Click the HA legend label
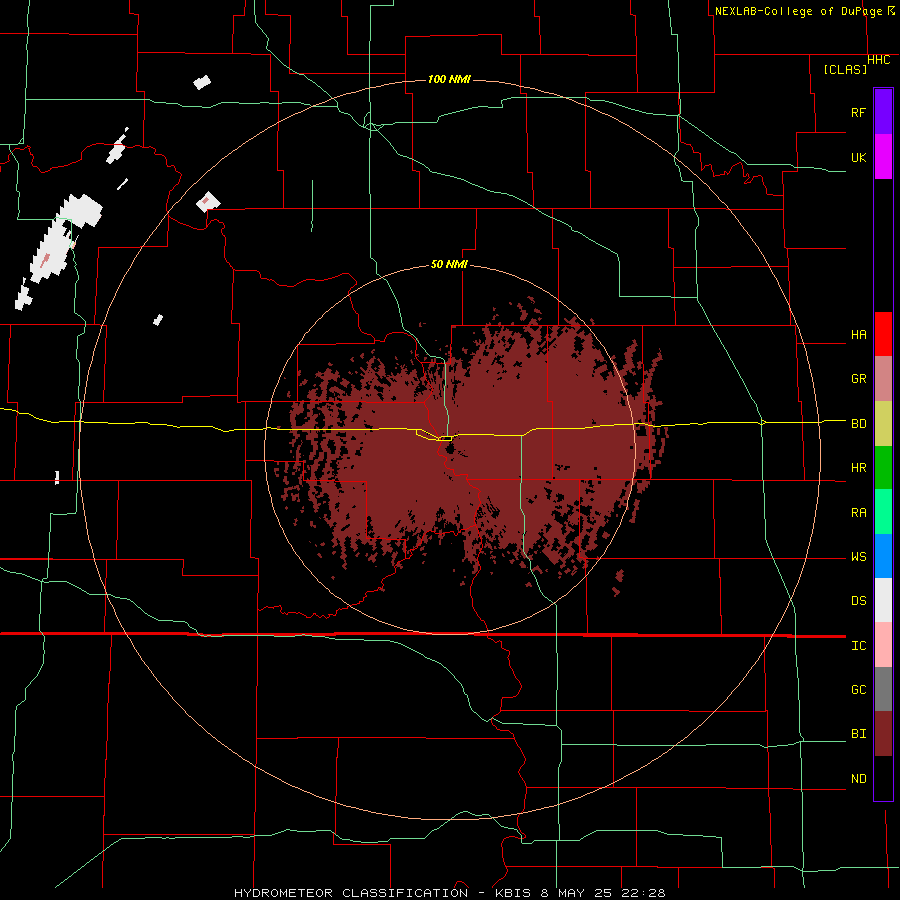Image resolution: width=900 pixels, height=900 pixels. [x=858, y=335]
